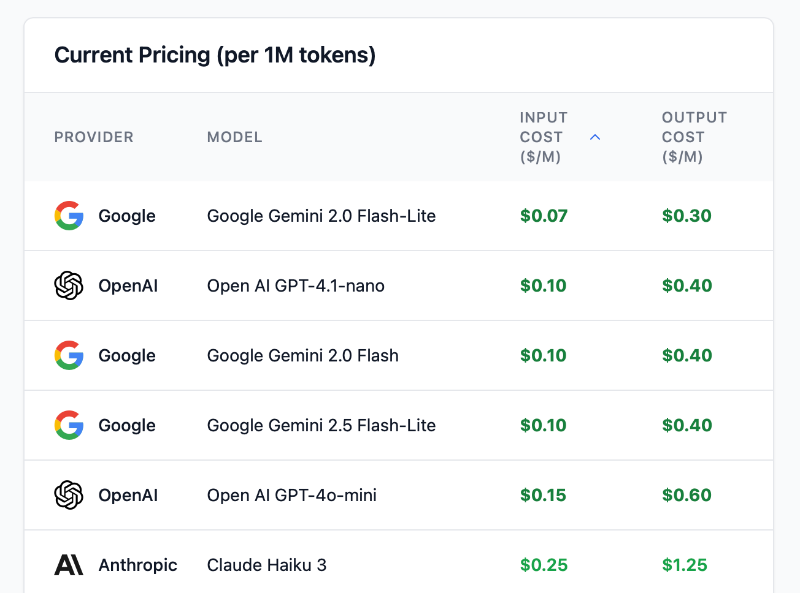
Task: Click output cost $0.40 for Gemini 2.5 Flash-Lite
Action: pos(687,426)
